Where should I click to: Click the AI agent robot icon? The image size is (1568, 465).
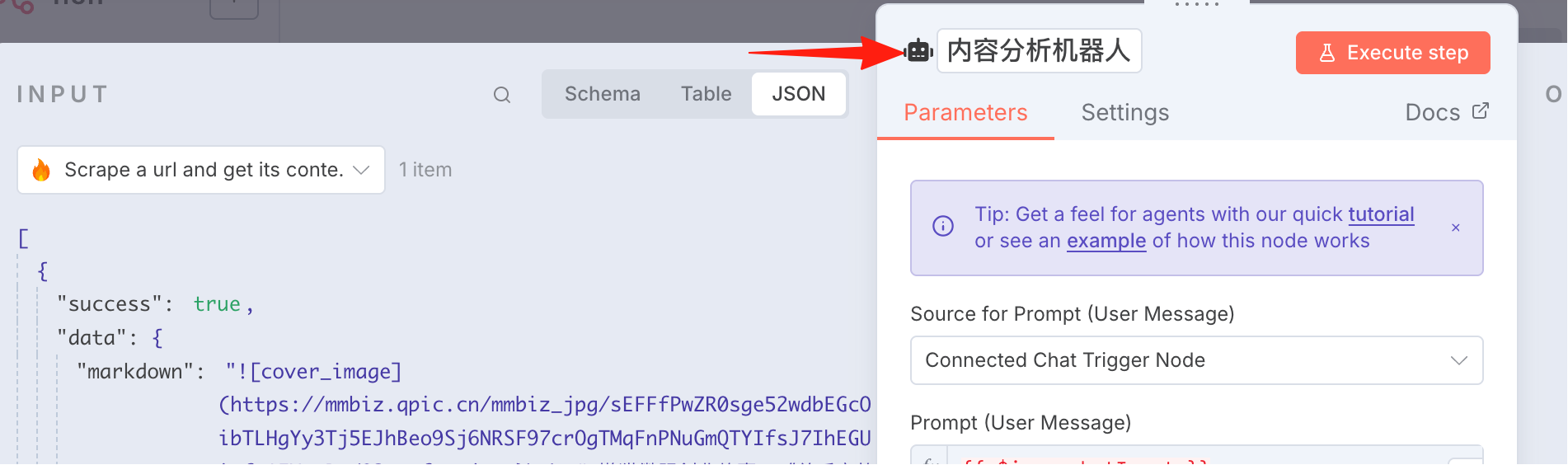point(918,51)
